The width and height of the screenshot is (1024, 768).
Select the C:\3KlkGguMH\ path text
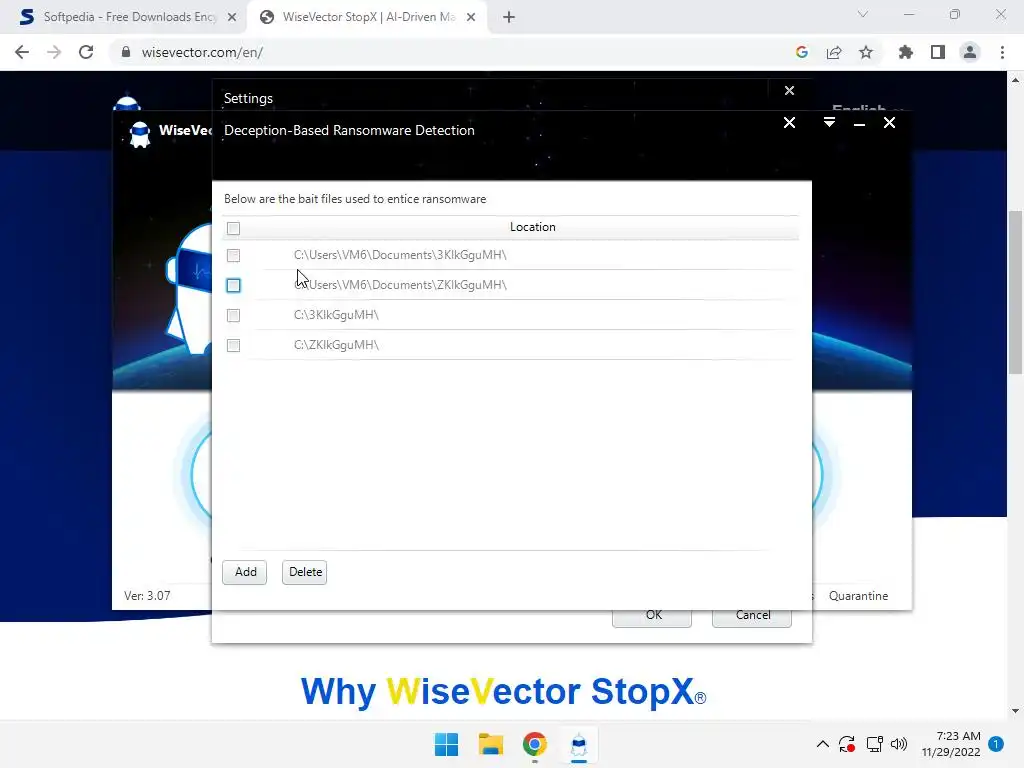[336, 315]
